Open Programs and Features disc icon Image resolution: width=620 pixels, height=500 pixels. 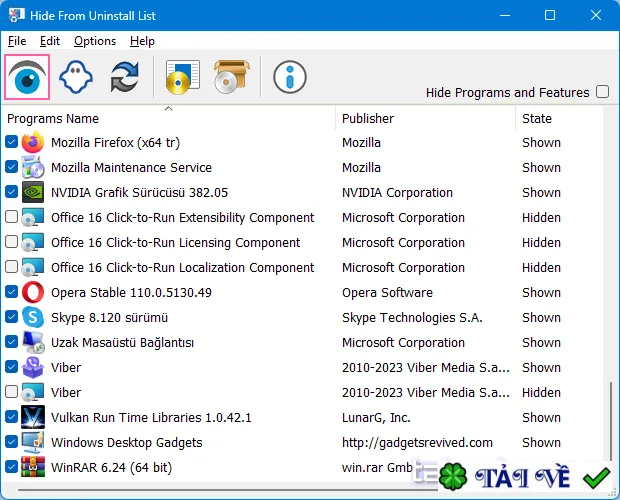[x=183, y=77]
